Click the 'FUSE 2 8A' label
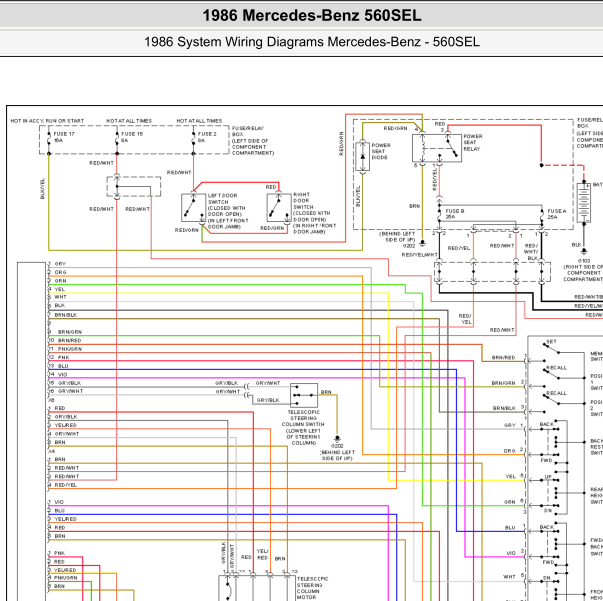 point(207,137)
